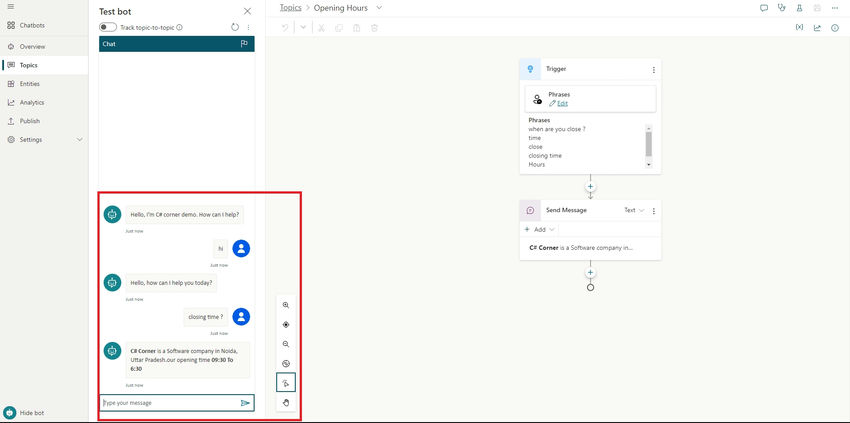Click the 'Hello, how can I help you today?' message
The width and height of the screenshot is (850, 423).
pyautogui.click(x=171, y=283)
